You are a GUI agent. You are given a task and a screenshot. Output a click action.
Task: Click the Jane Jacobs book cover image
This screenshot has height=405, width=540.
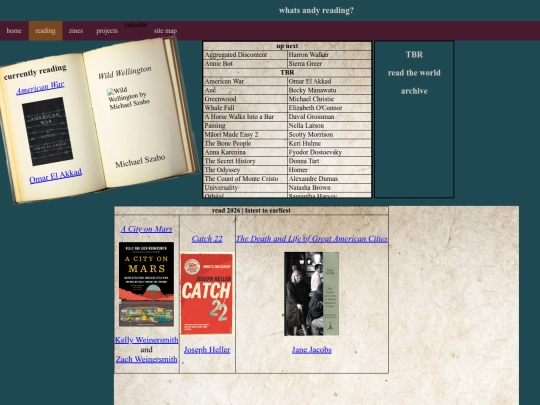pyautogui.click(x=312, y=294)
